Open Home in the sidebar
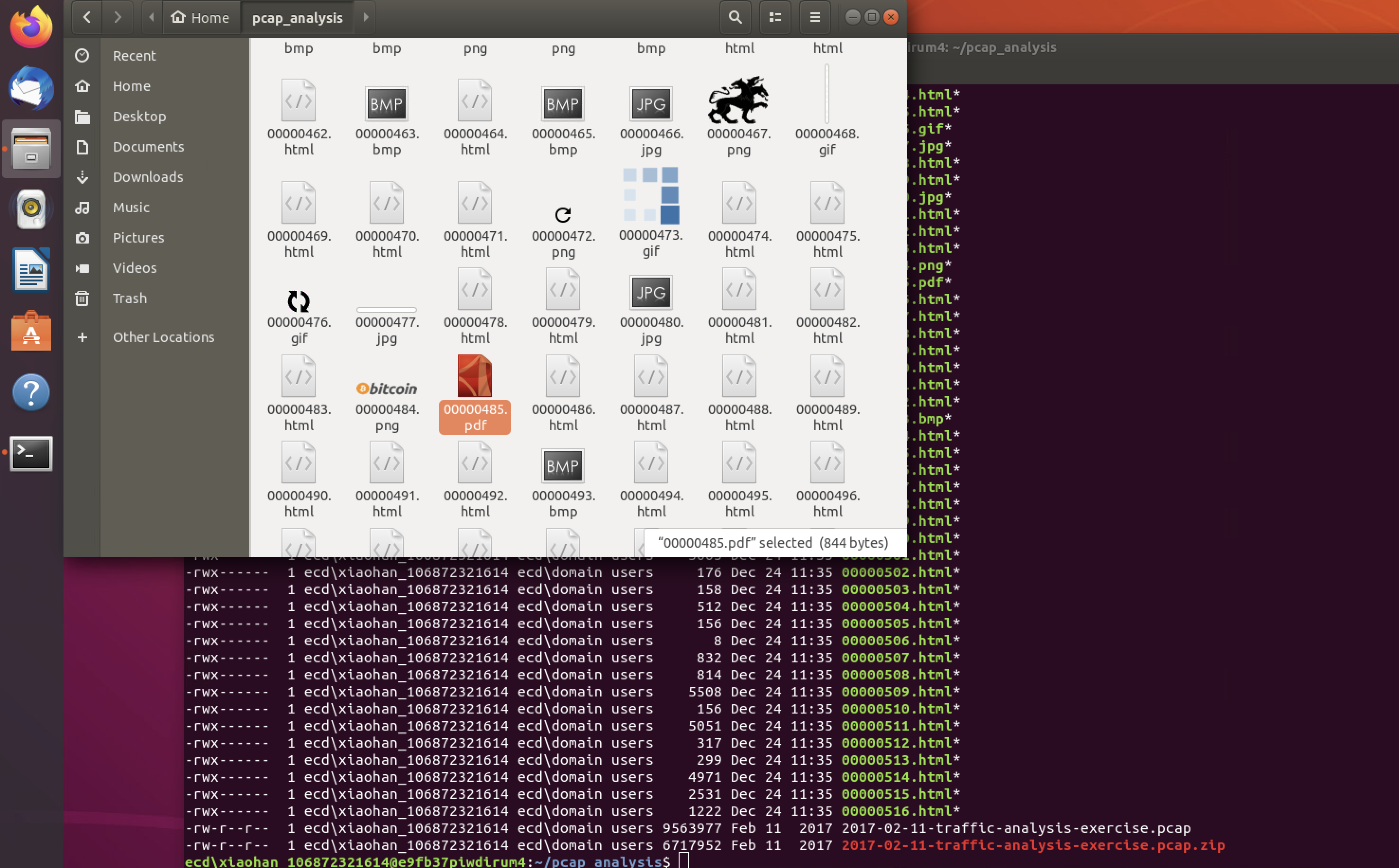This screenshot has width=1399, height=868. (156, 86)
